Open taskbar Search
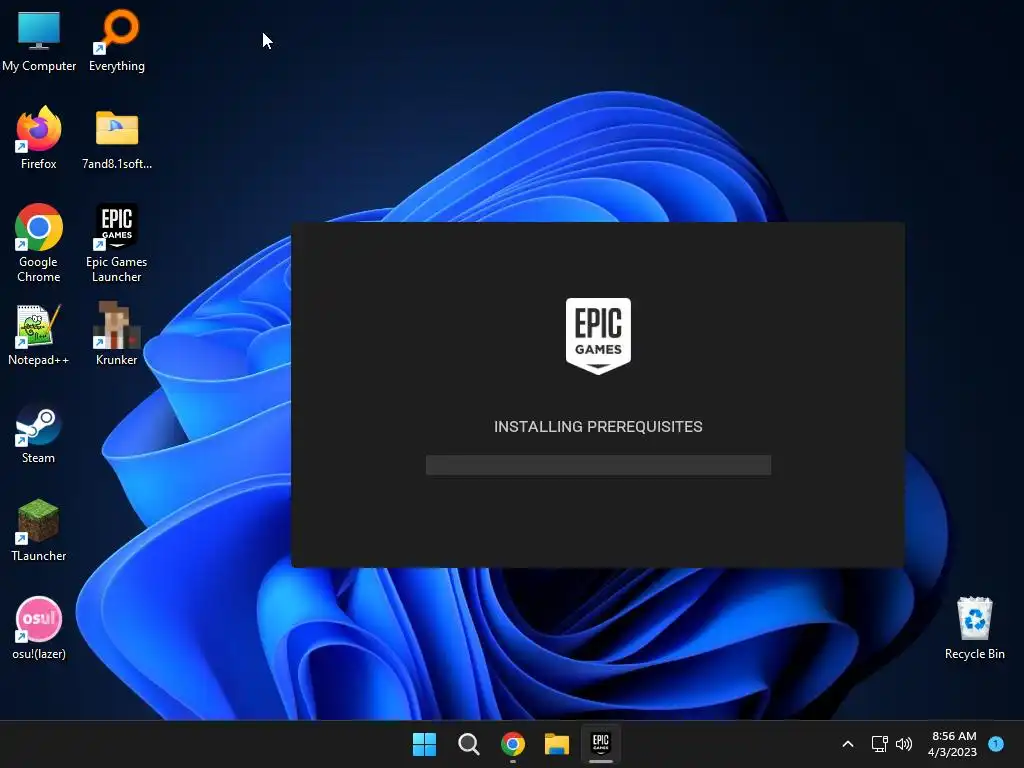This screenshot has height=768, width=1024. [468, 744]
